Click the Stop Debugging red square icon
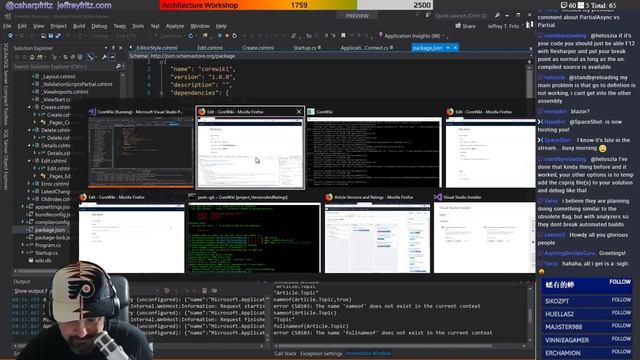The height and width of the screenshot is (360, 640). 227,36
